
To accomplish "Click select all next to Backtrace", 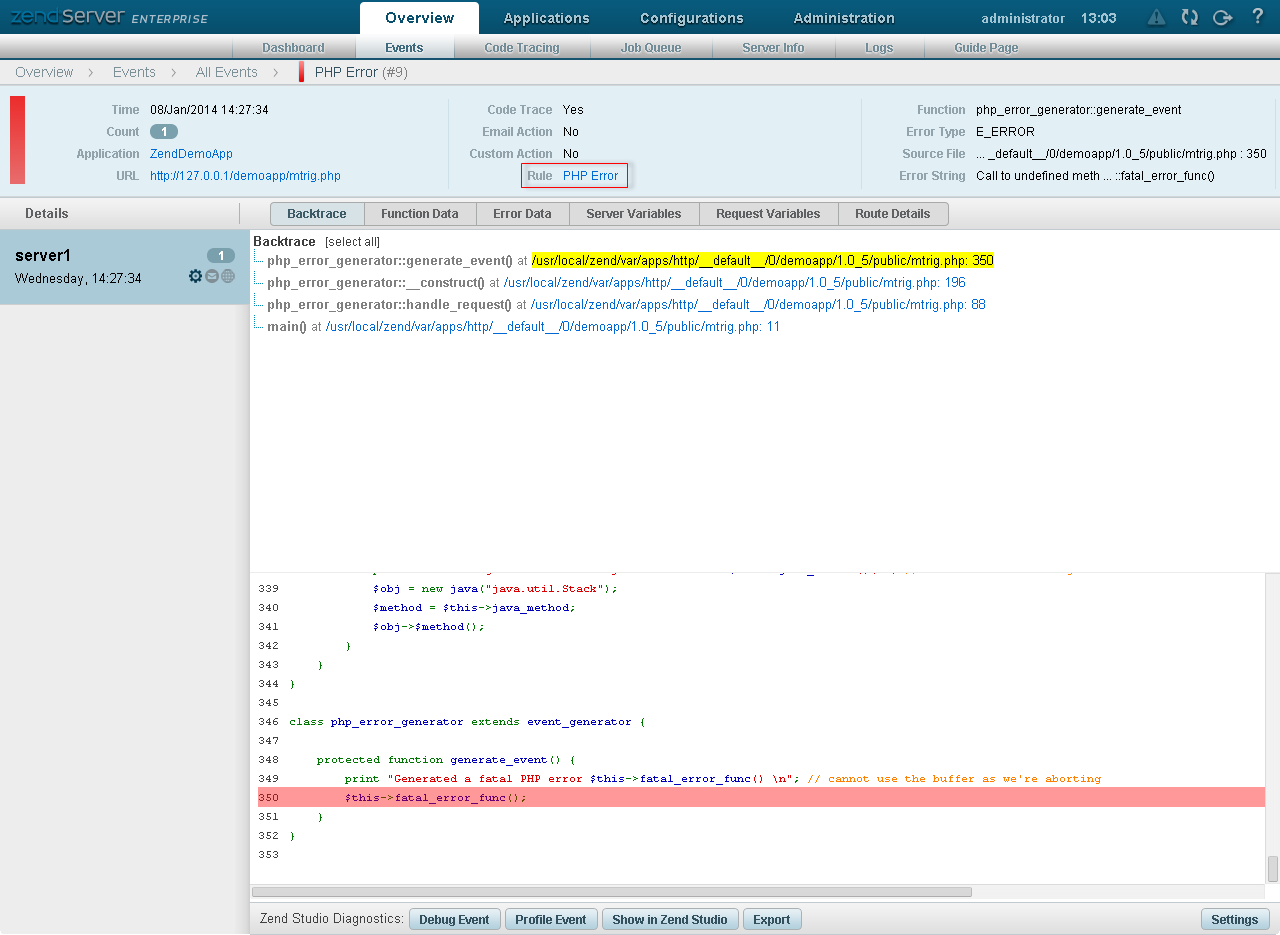I will coord(352,242).
